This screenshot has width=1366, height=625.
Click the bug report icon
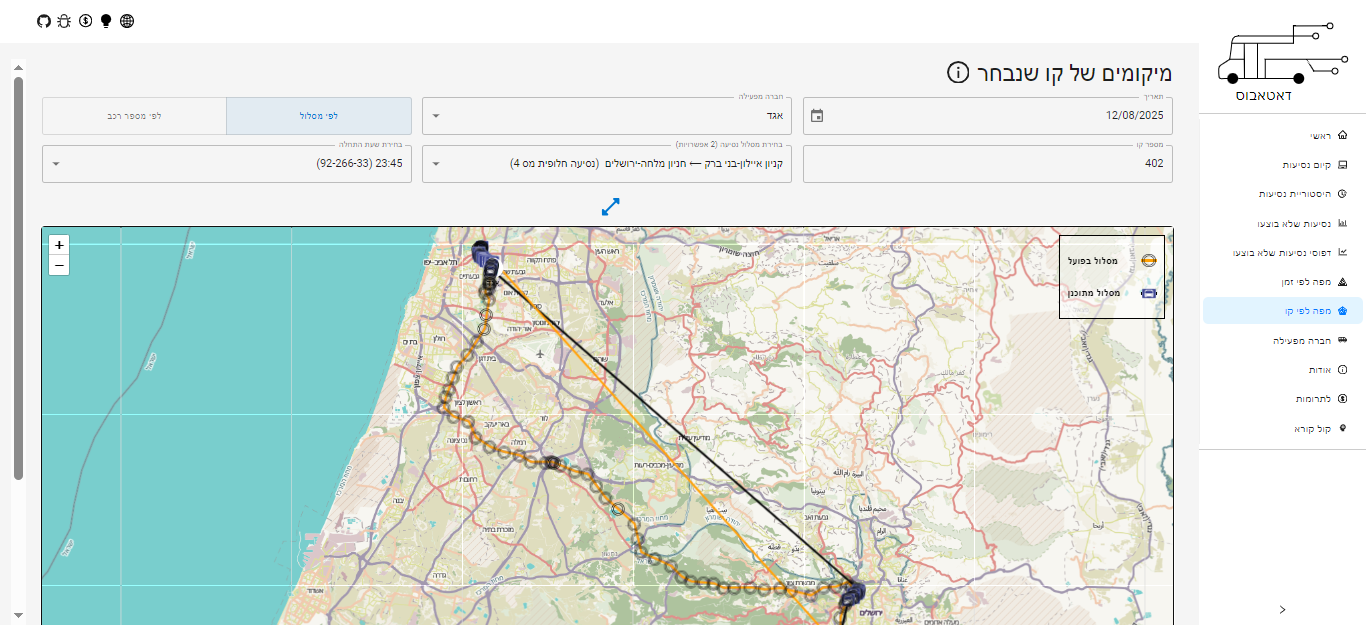(x=64, y=21)
